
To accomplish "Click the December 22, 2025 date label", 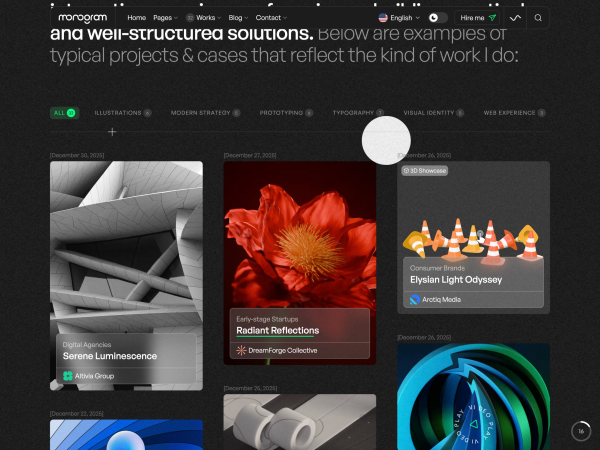I will click(77, 414).
